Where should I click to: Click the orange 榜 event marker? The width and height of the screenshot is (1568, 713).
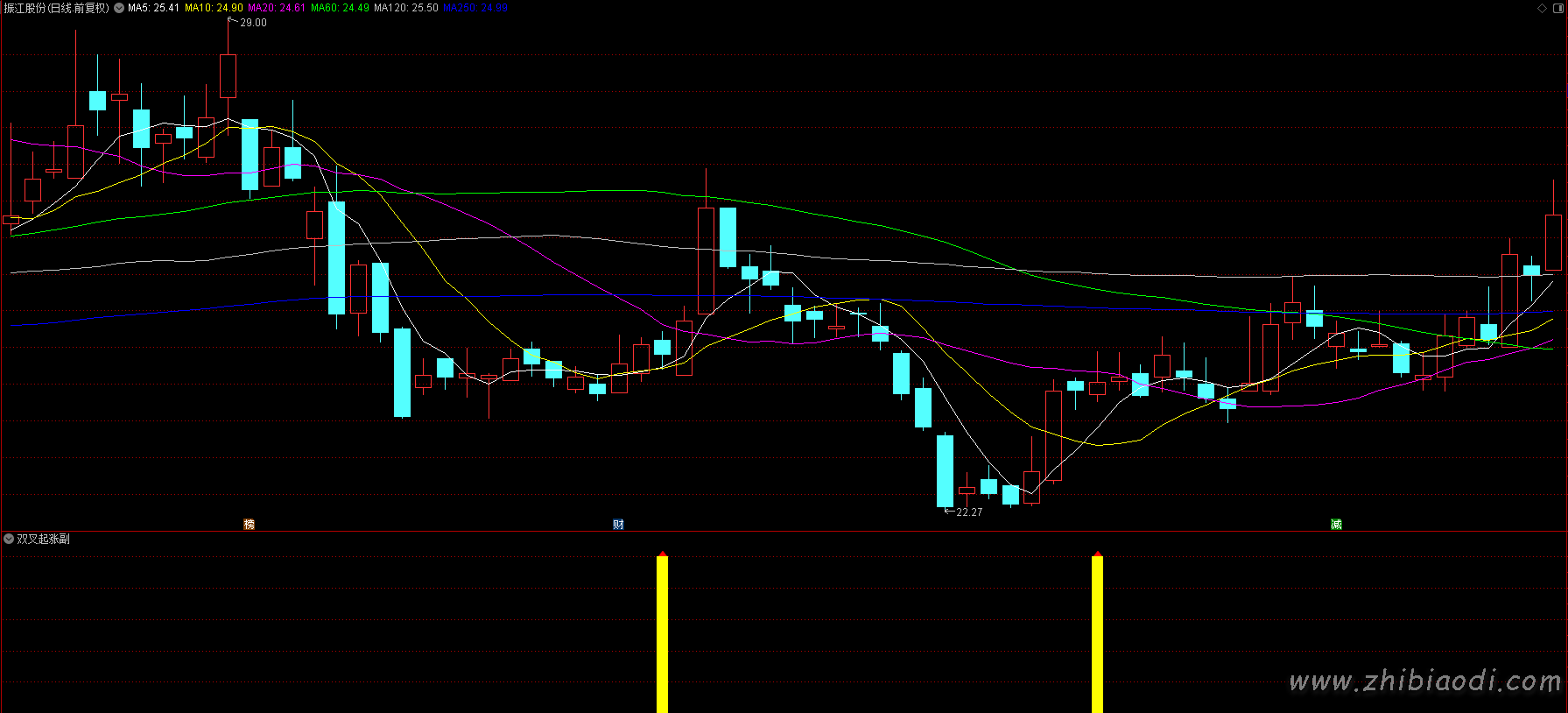tap(250, 524)
